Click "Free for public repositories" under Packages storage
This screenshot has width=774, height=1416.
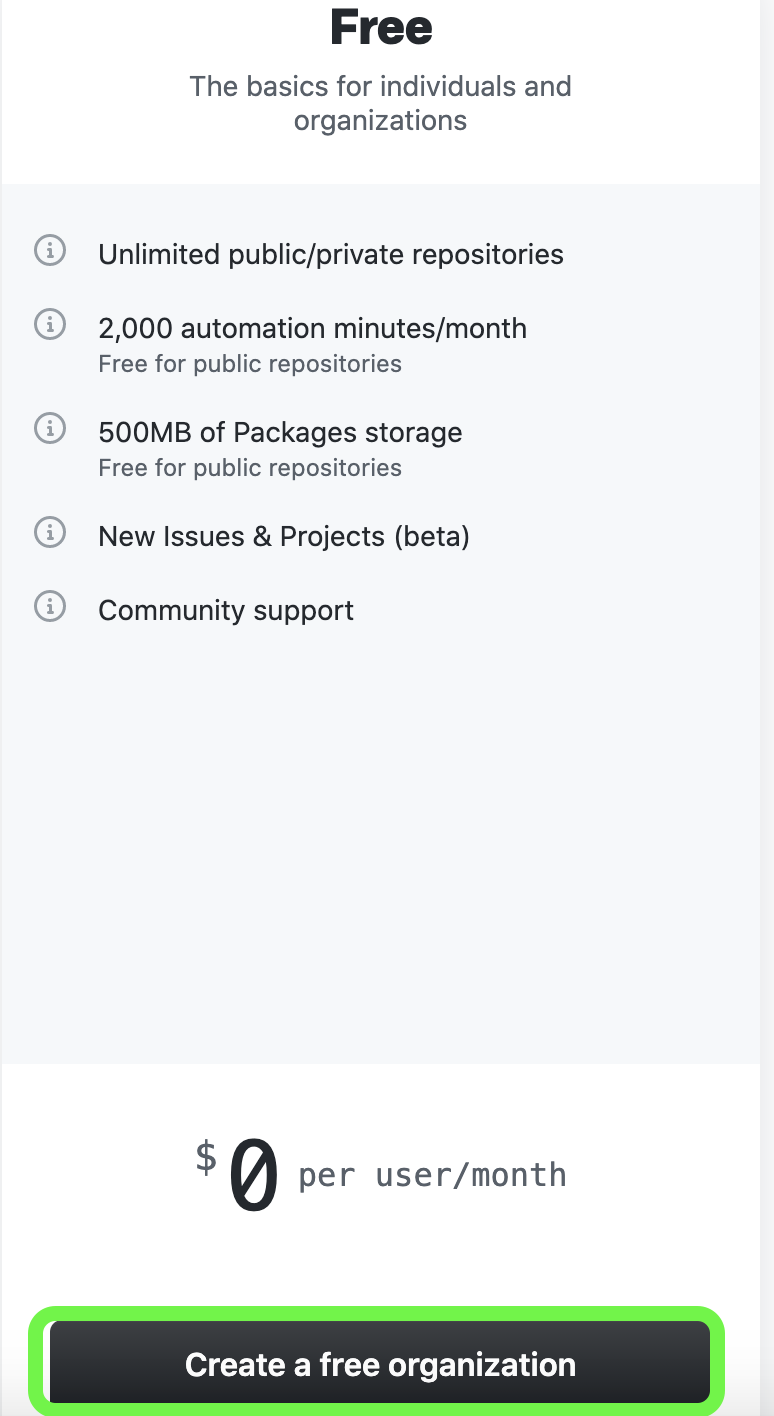(x=250, y=468)
